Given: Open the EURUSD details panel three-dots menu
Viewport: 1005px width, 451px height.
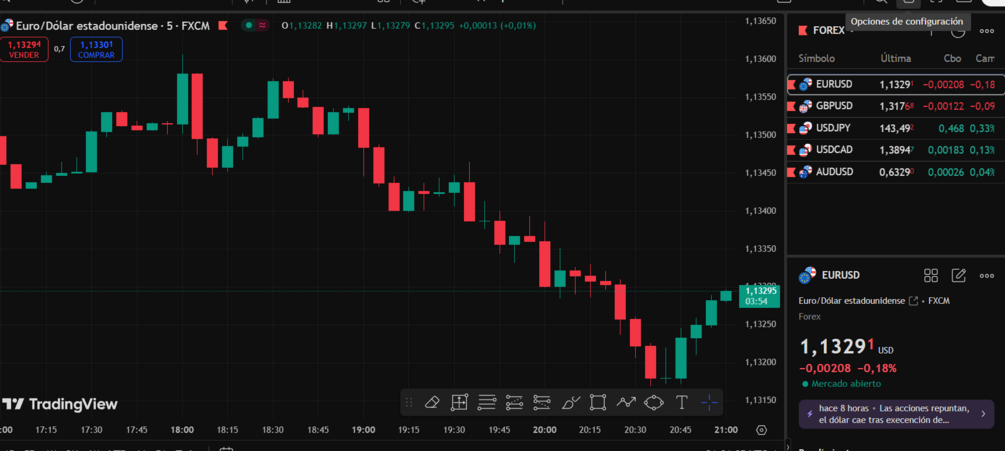Looking at the screenshot, I should click(986, 275).
